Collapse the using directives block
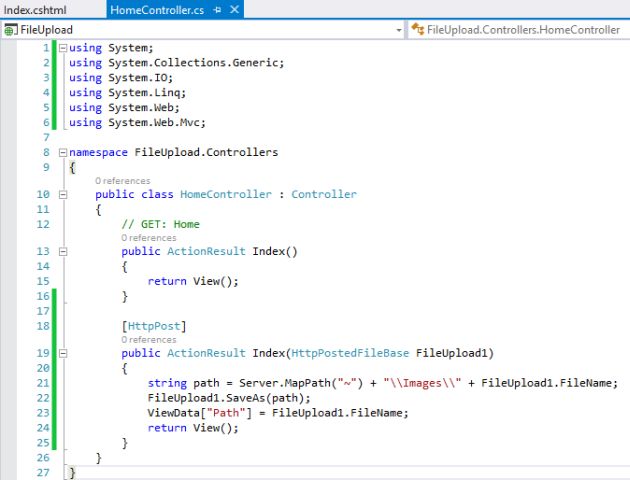630x480 pixels. point(63,48)
